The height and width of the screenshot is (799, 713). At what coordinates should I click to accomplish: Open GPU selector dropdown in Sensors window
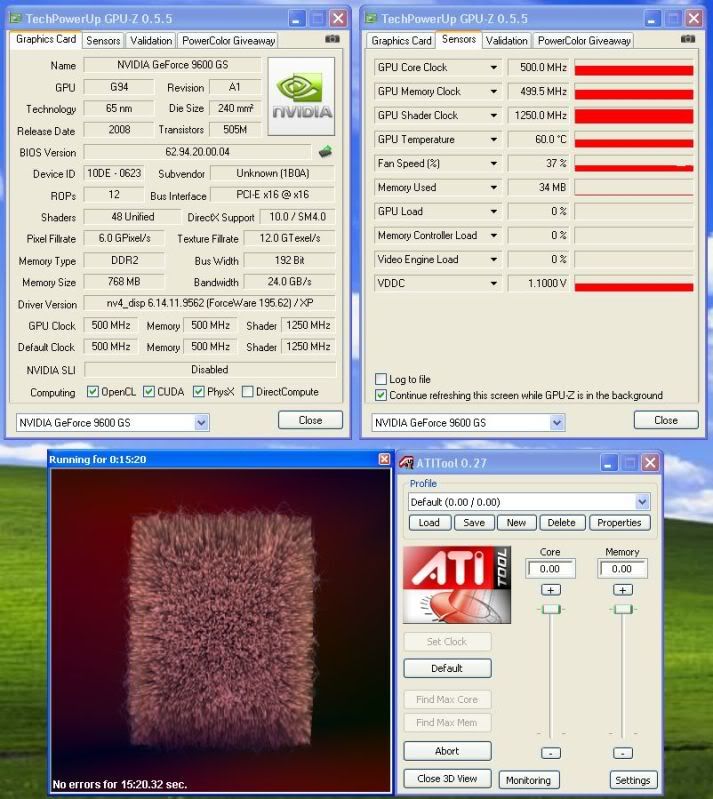click(x=557, y=422)
